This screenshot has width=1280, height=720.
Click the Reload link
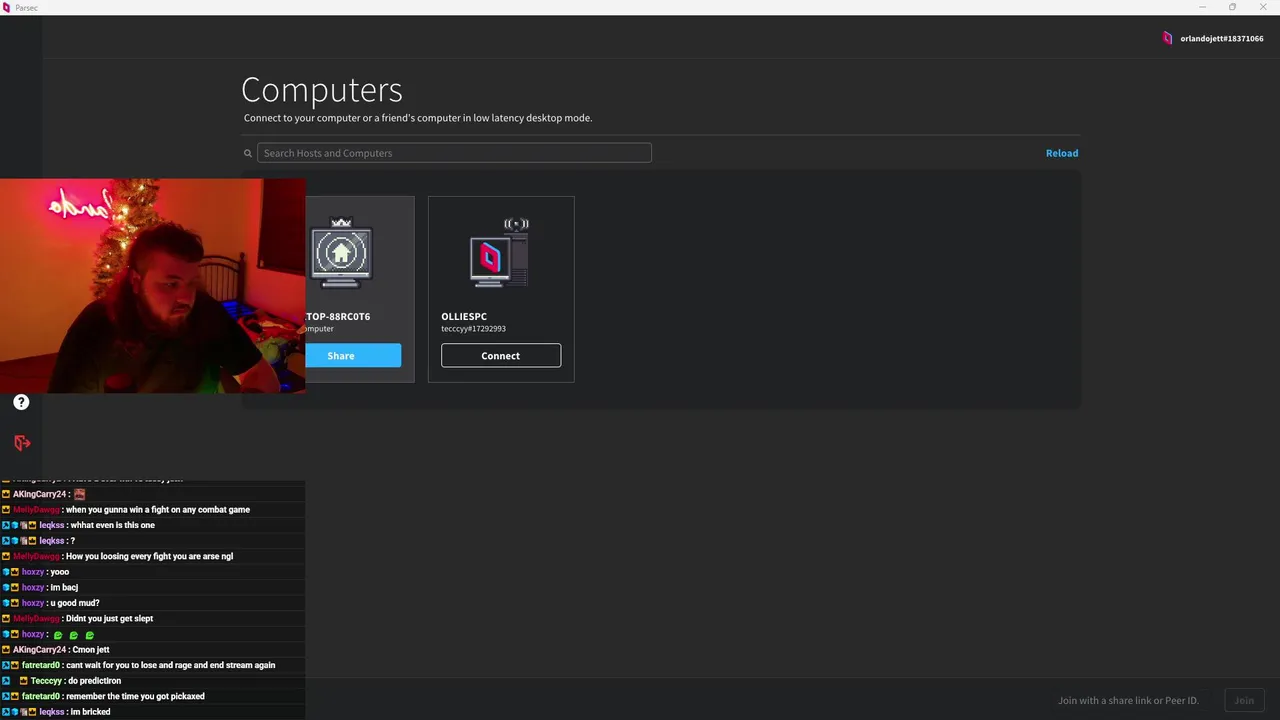[x=1062, y=153]
